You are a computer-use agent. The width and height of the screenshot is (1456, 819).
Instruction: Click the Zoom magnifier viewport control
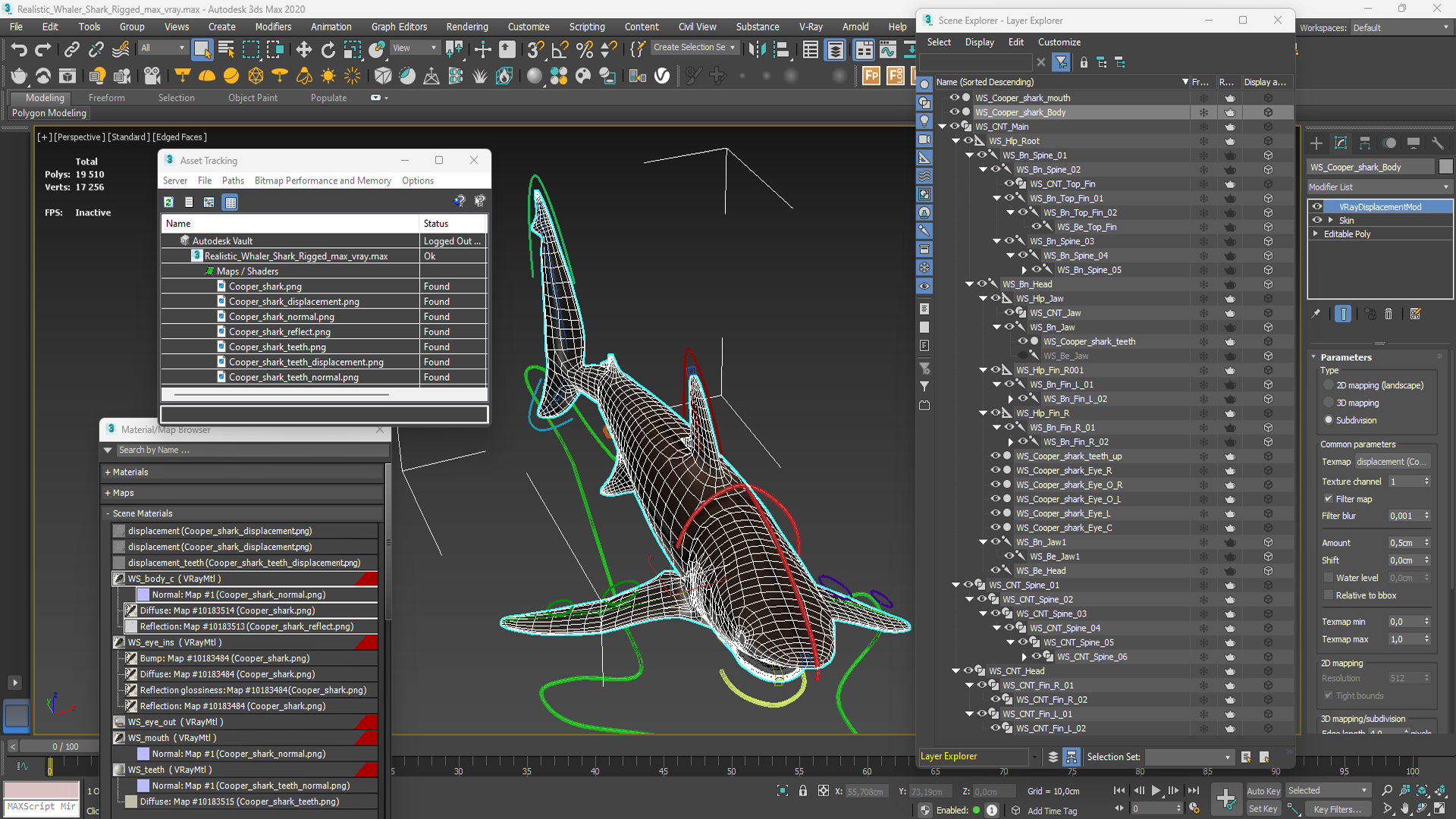coord(1387,791)
